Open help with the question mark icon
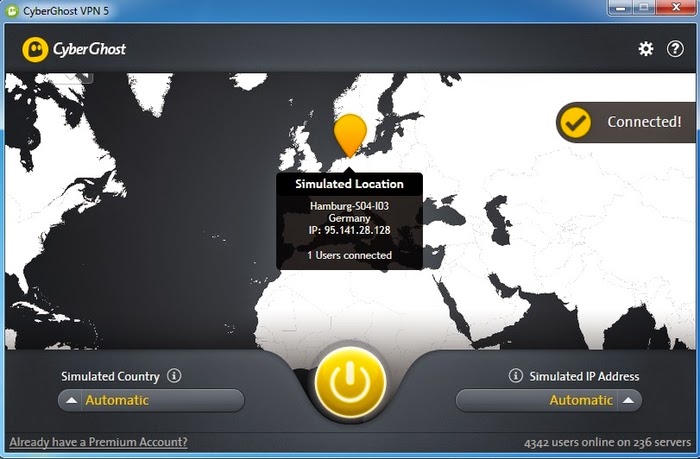The width and height of the screenshot is (700, 459). [675, 49]
